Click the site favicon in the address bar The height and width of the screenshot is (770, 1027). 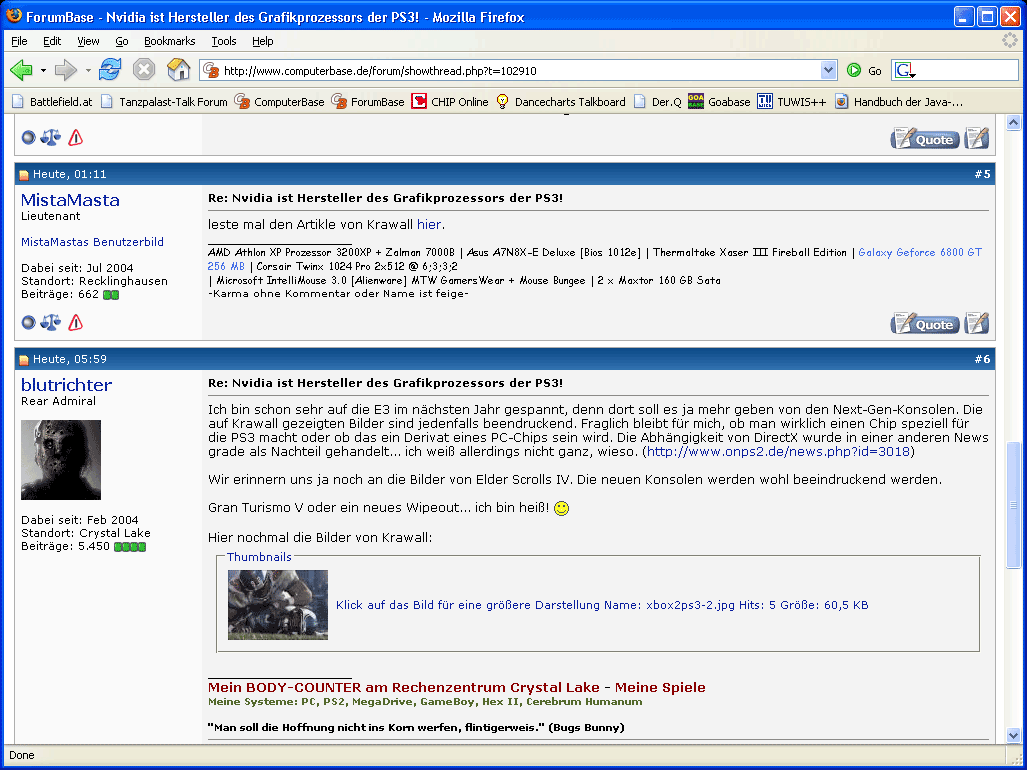211,70
